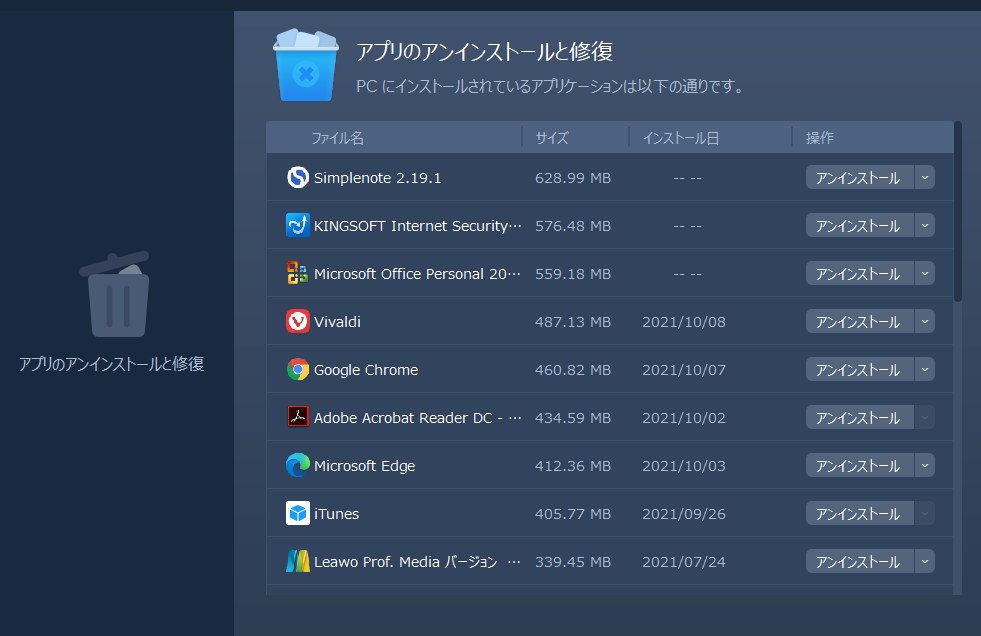This screenshot has height=636, width=981.
Task: Sort by サイズ column header
Action: pos(552,138)
